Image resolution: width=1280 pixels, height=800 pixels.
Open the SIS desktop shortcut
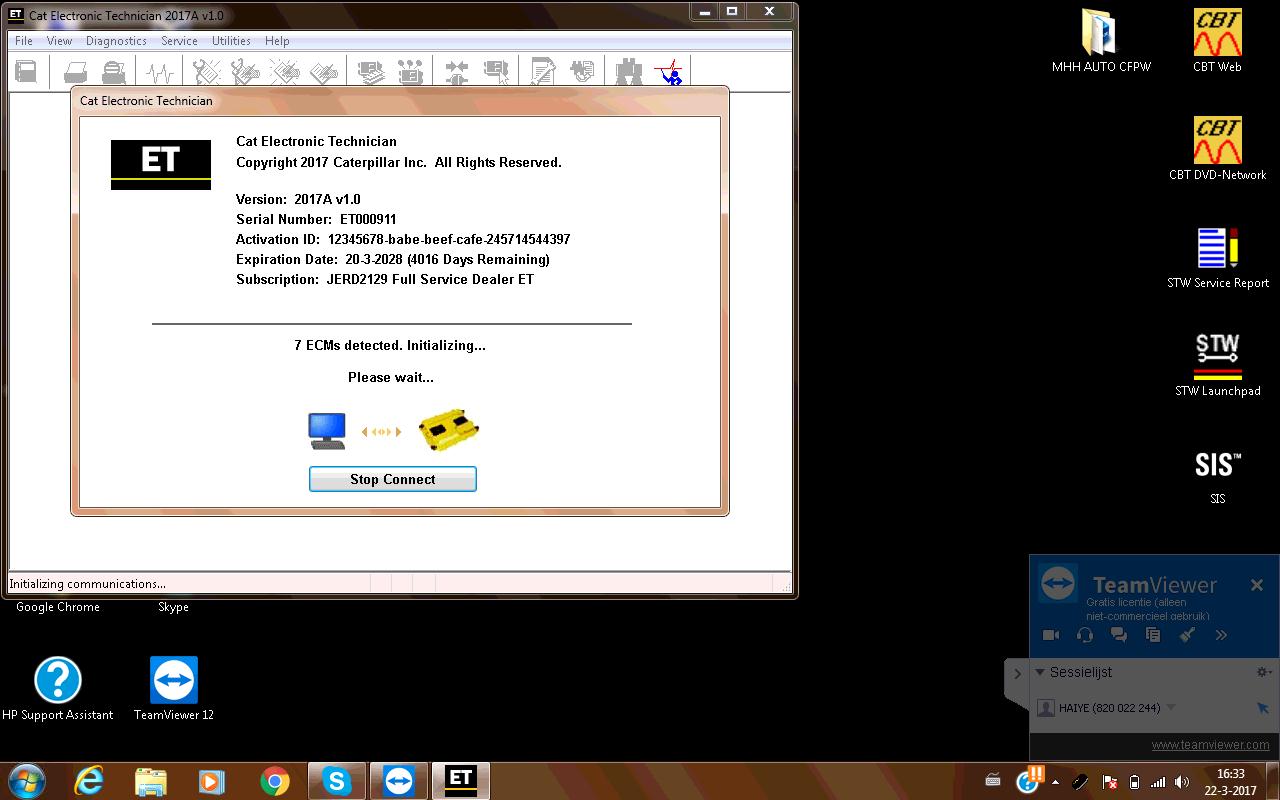point(1217,473)
